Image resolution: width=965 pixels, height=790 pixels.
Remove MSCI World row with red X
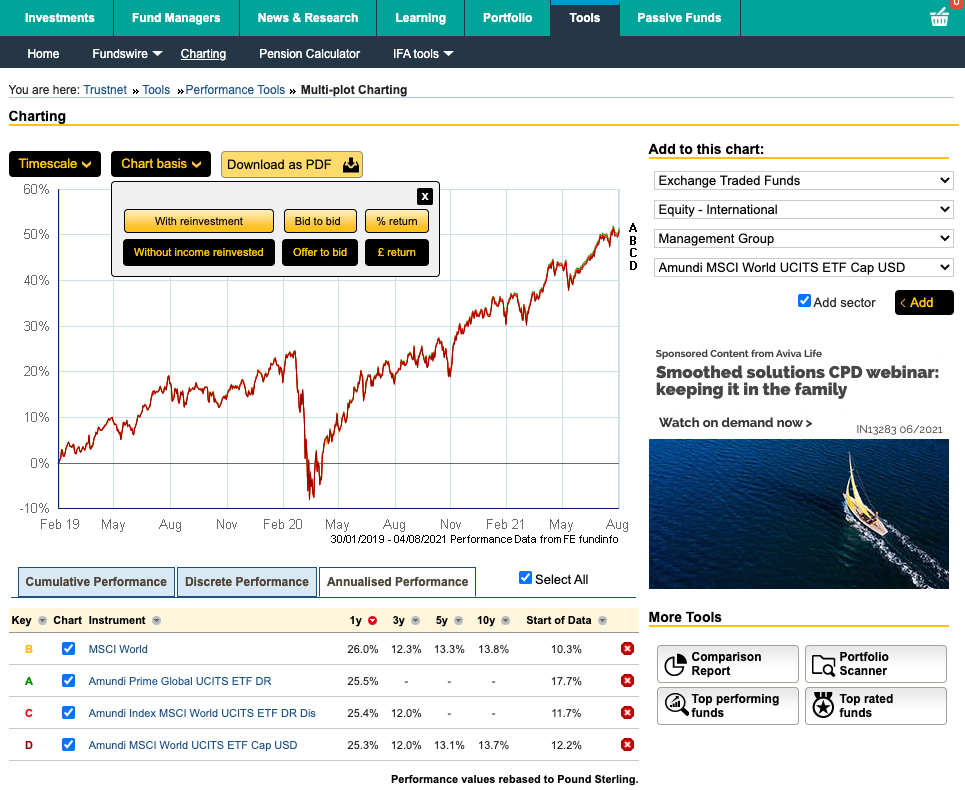[x=627, y=649]
